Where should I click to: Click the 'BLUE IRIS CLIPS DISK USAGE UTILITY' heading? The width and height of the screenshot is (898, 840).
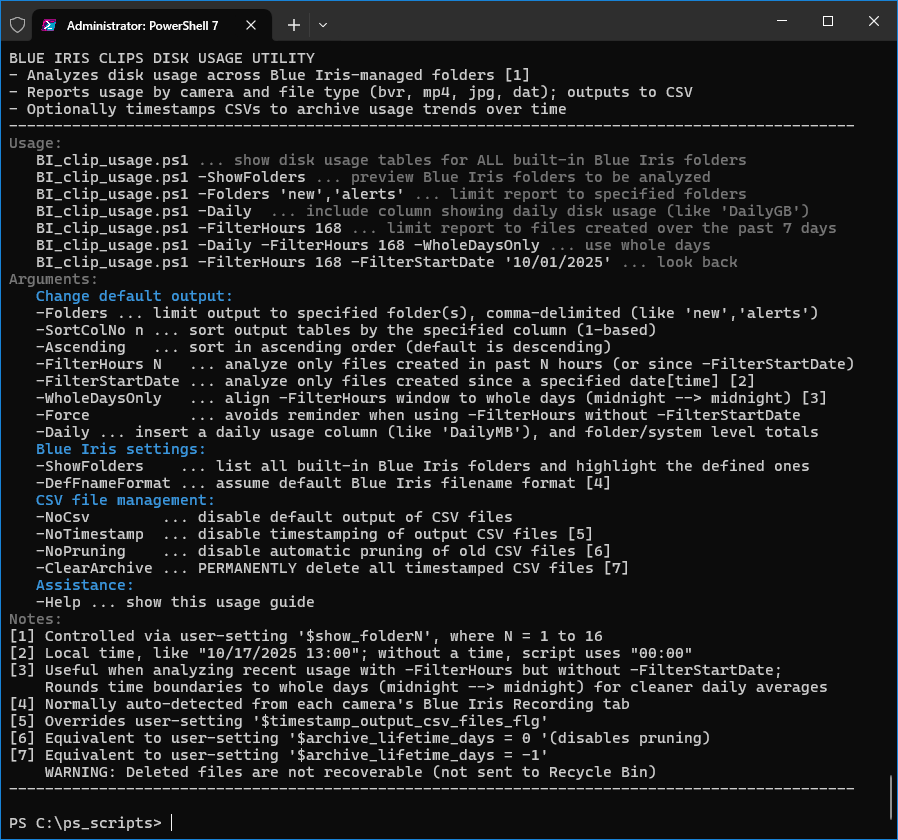point(162,58)
